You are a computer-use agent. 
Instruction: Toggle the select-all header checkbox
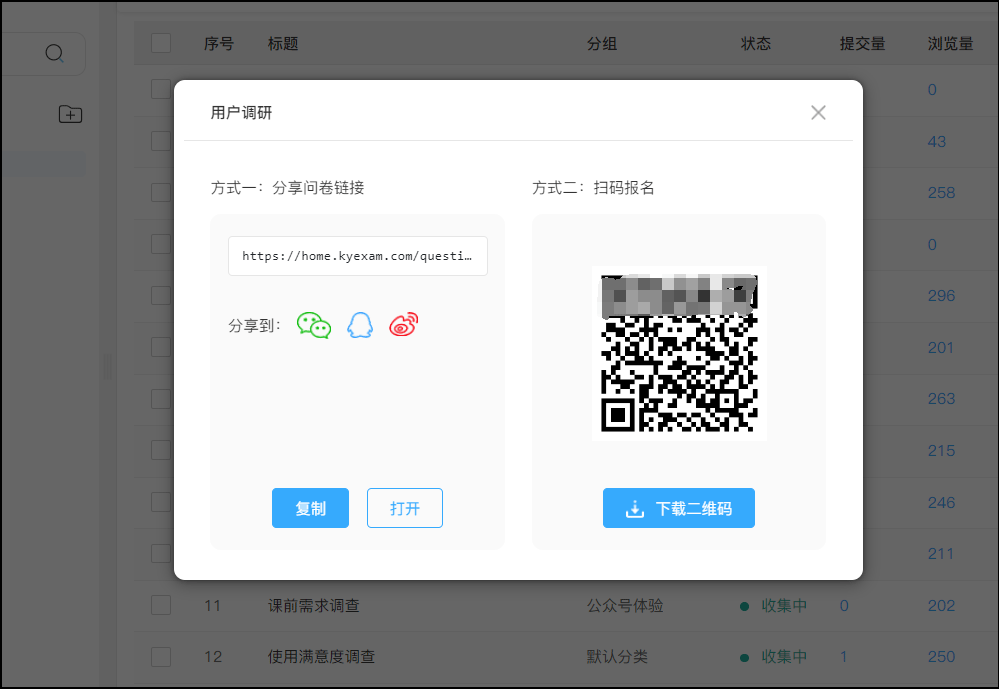coord(161,43)
